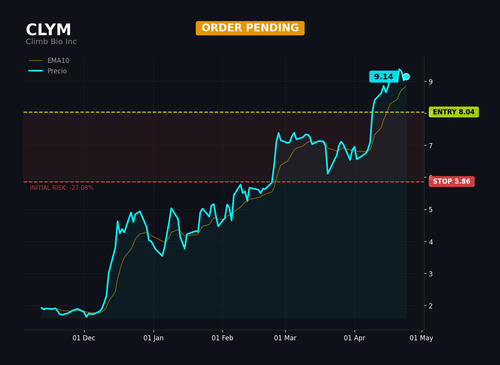
Task: Click the ENTRY 8.04 label
Action: tap(454, 112)
